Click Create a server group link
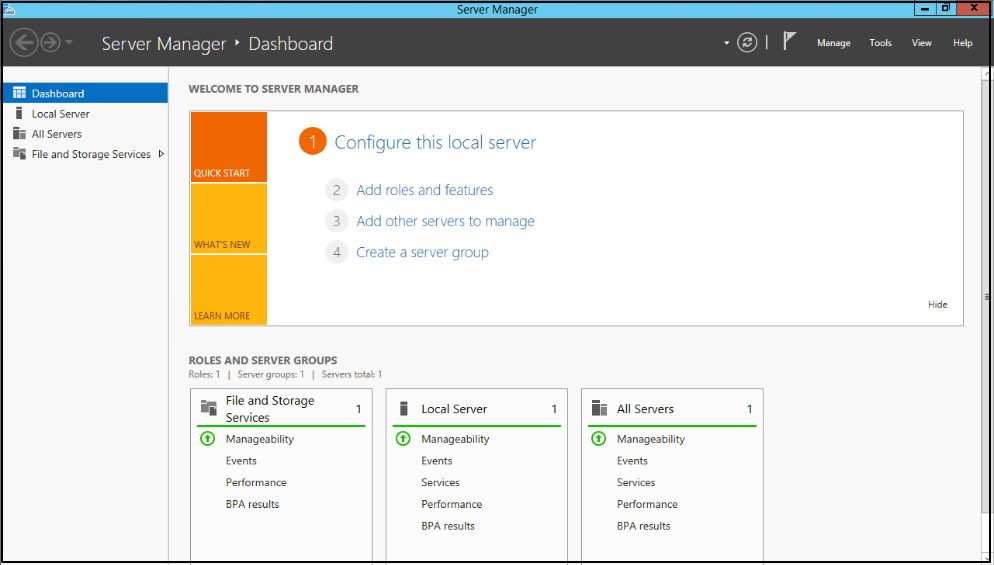994x565 pixels. [x=422, y=252]
